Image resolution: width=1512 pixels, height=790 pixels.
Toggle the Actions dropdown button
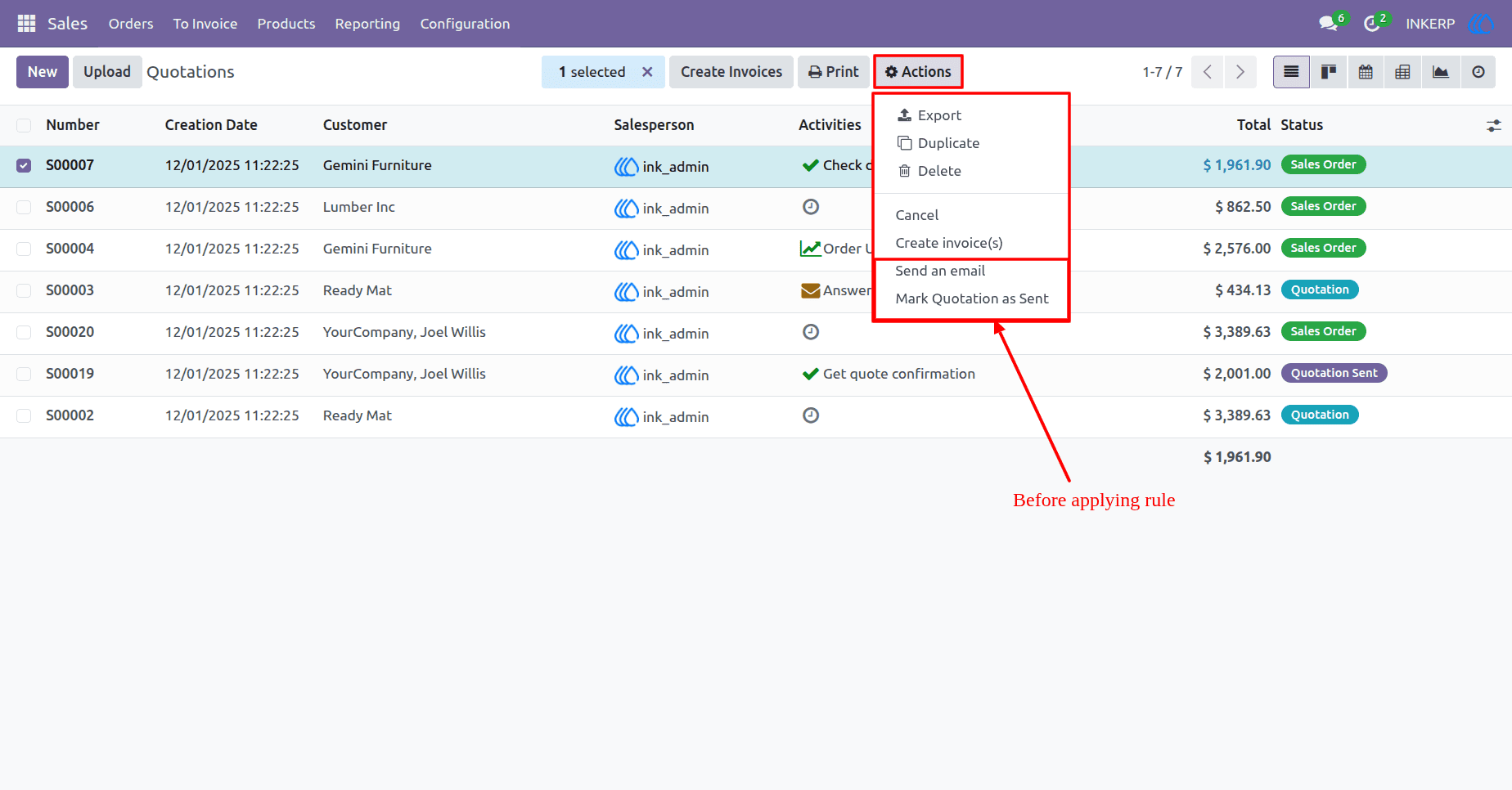click(918, 72)
